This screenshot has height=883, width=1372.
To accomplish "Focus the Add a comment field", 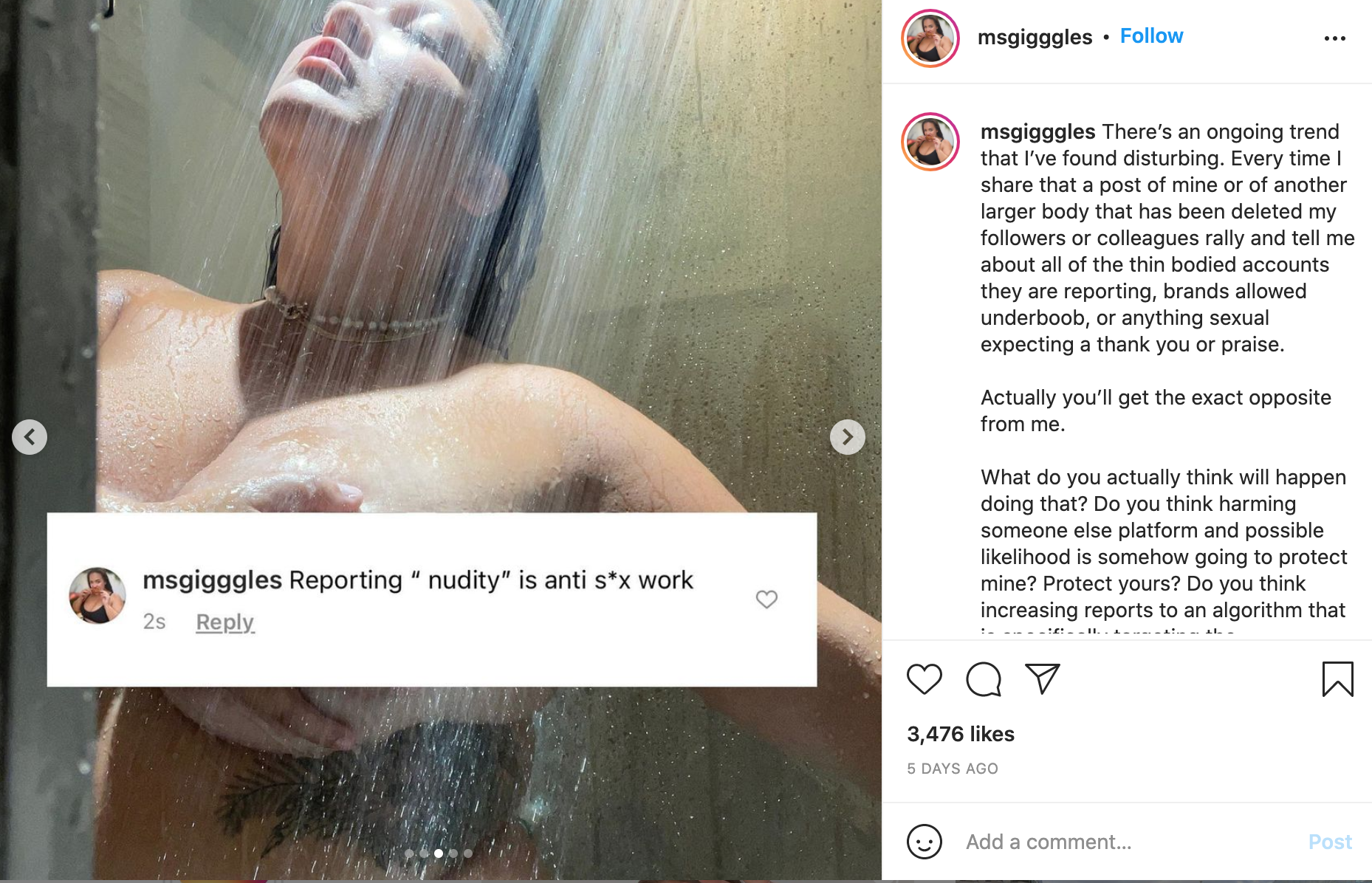I will [x=1130, y=842].
